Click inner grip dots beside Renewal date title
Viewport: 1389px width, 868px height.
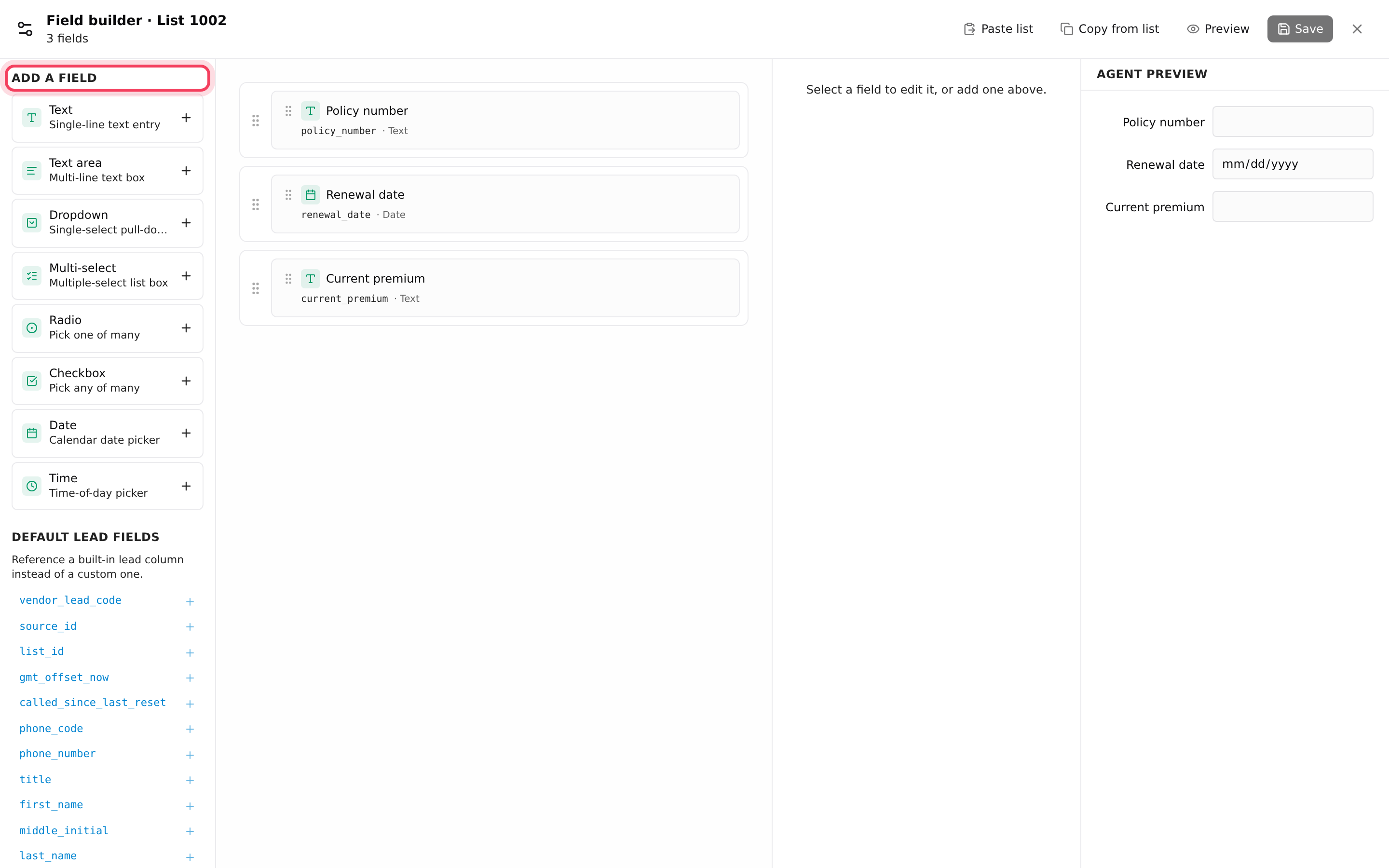pyautogui.click(x=289, y=195)
